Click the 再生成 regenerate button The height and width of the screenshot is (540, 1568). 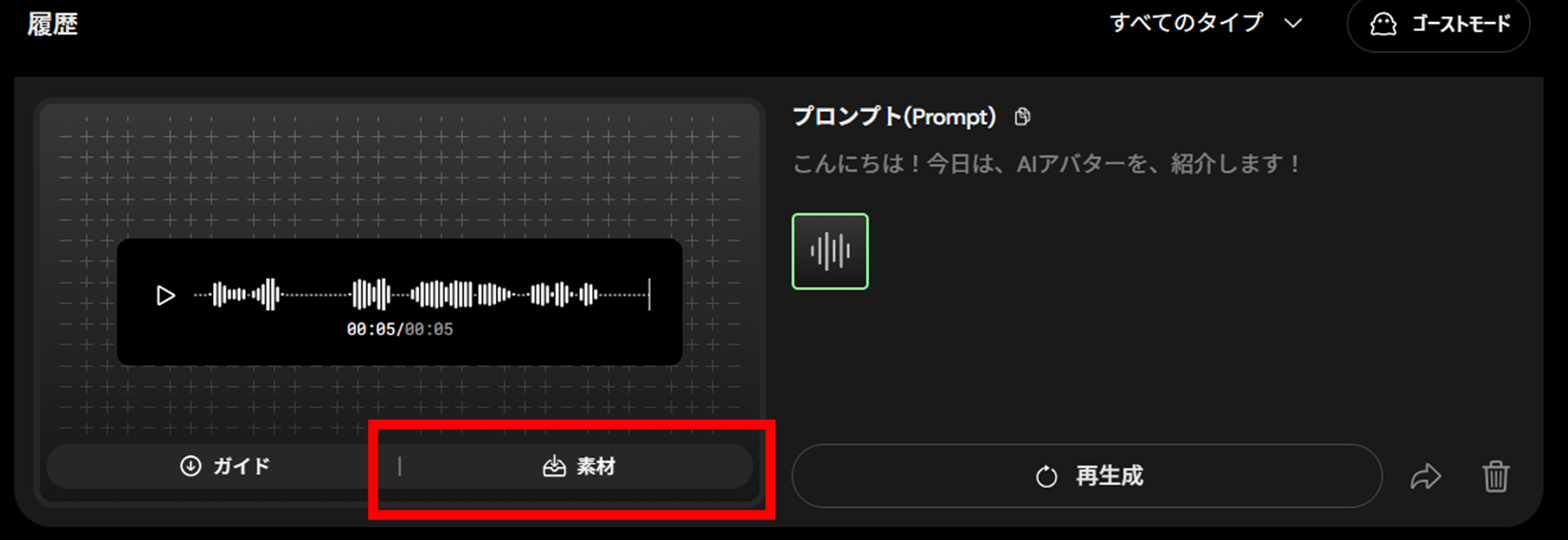click(1087, 476)
